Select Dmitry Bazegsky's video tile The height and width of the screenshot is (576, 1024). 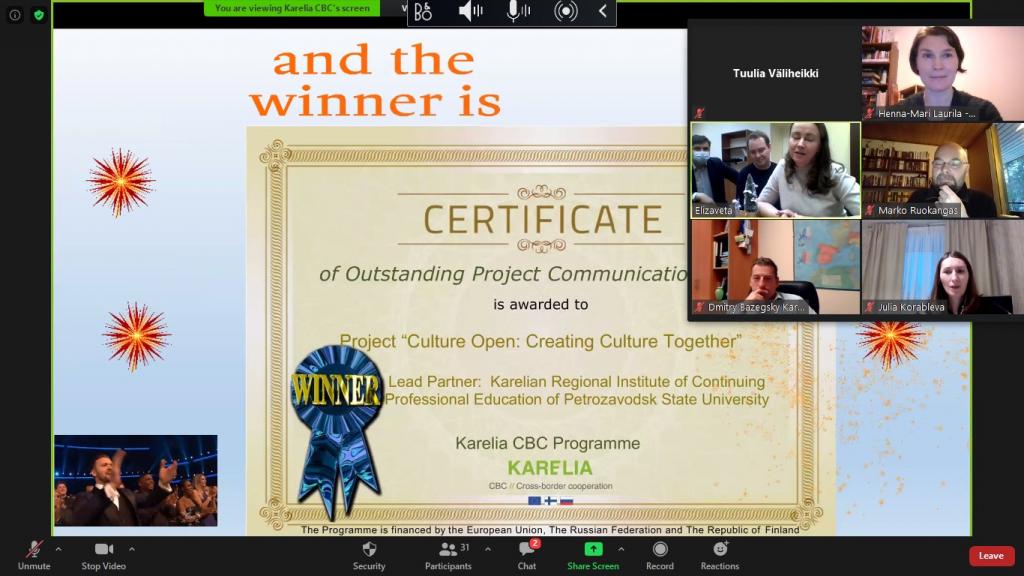pyautogui.click(x=776, y=266)
